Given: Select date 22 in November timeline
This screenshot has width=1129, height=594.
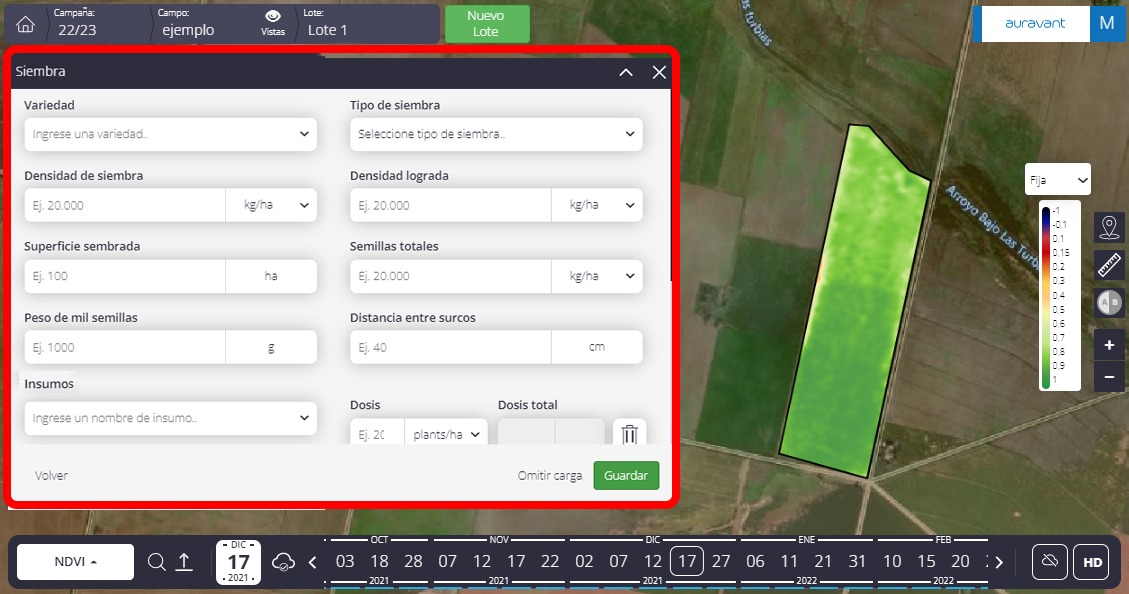Looking at the screenshot, I should [x=550, y=562].
